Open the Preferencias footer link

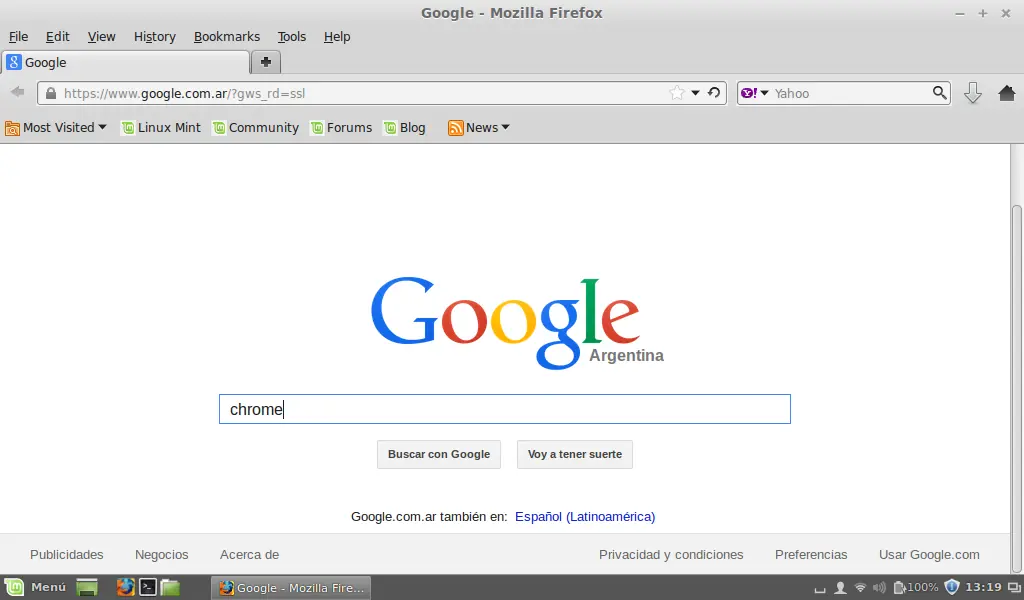811,554
